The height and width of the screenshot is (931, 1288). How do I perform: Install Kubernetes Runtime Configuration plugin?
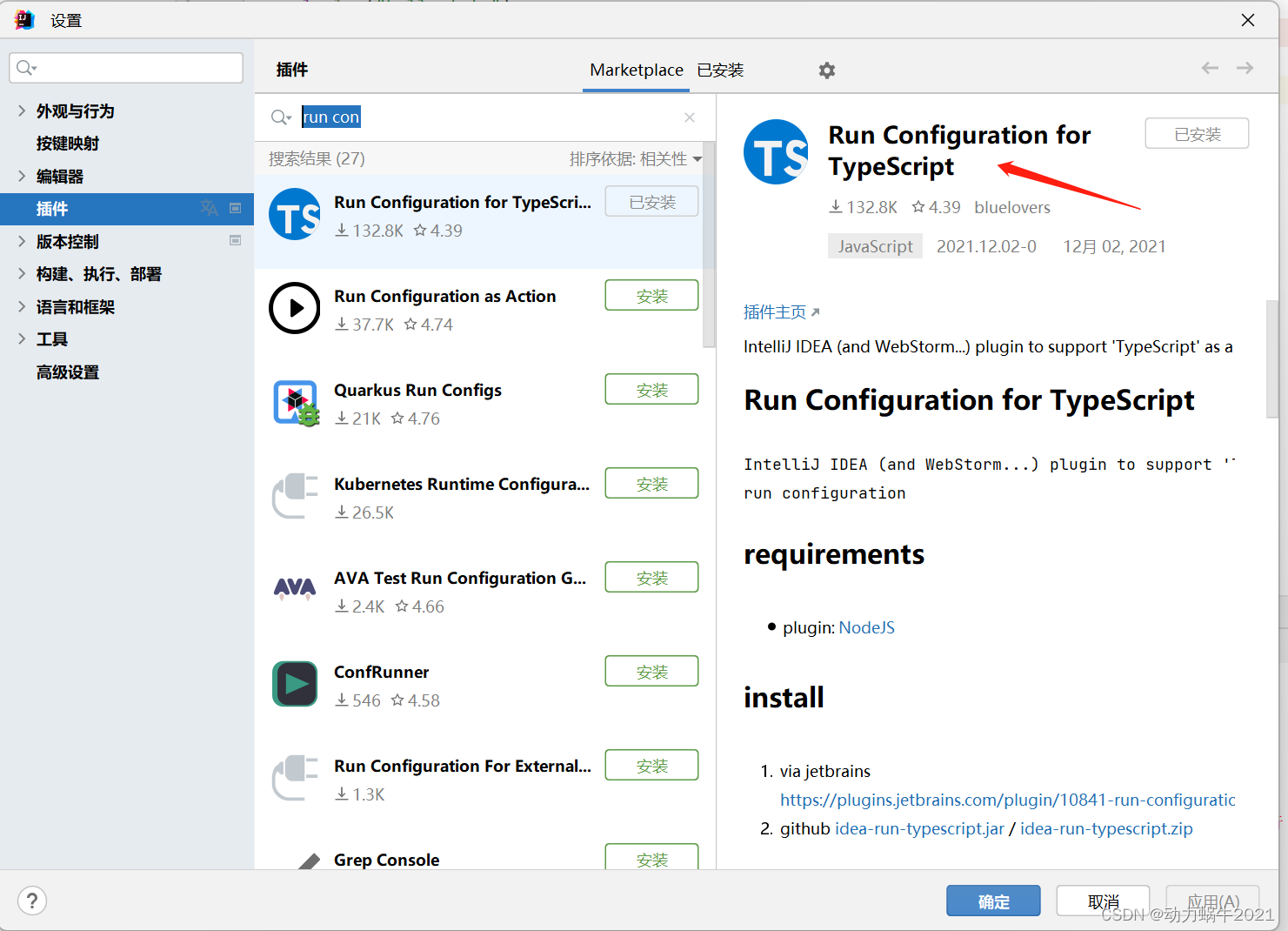point(651,484)
